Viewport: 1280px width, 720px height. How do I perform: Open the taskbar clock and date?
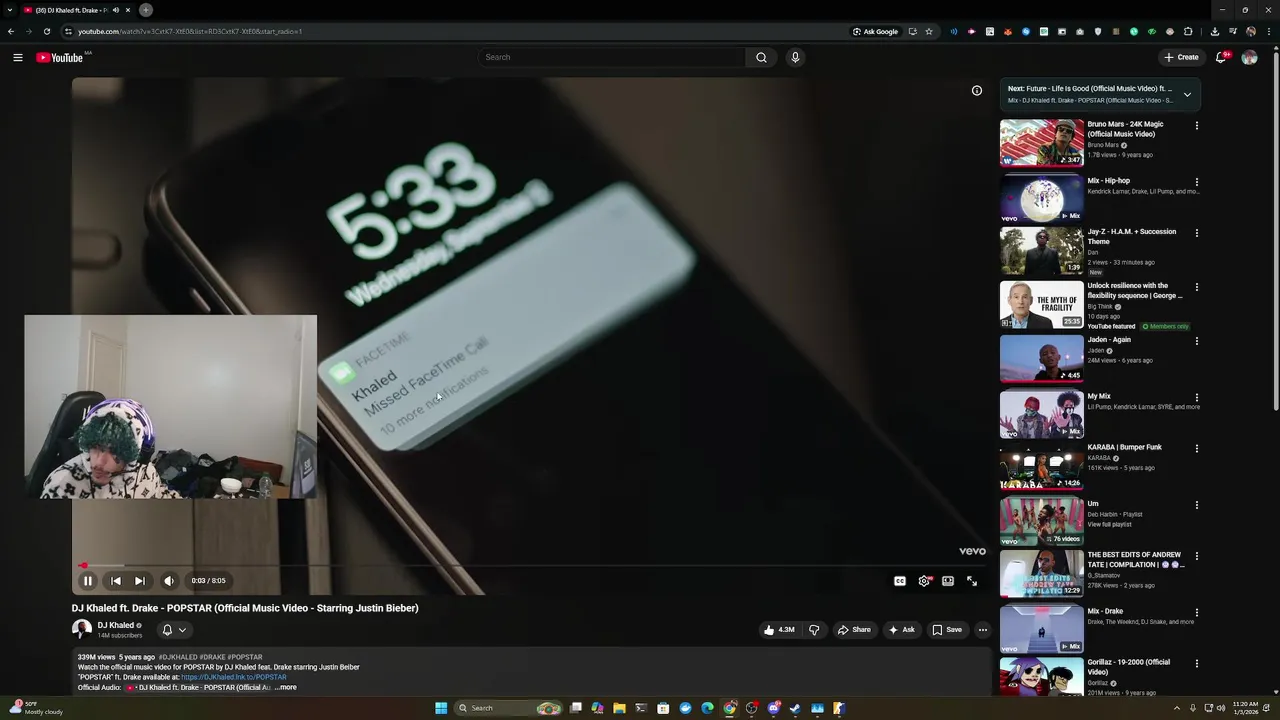[x=1246, y=708]
